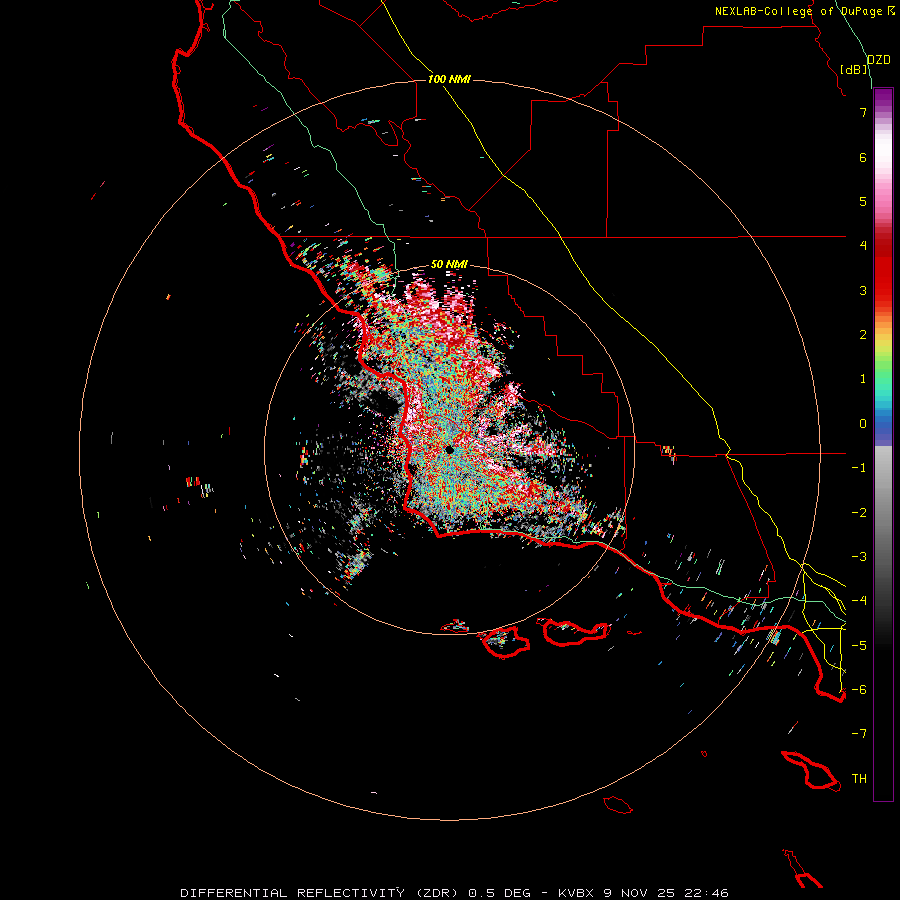Viewport: 900px width, 900px height.
Task: Click the 6 dB scale value
Action: pos(863,157)
